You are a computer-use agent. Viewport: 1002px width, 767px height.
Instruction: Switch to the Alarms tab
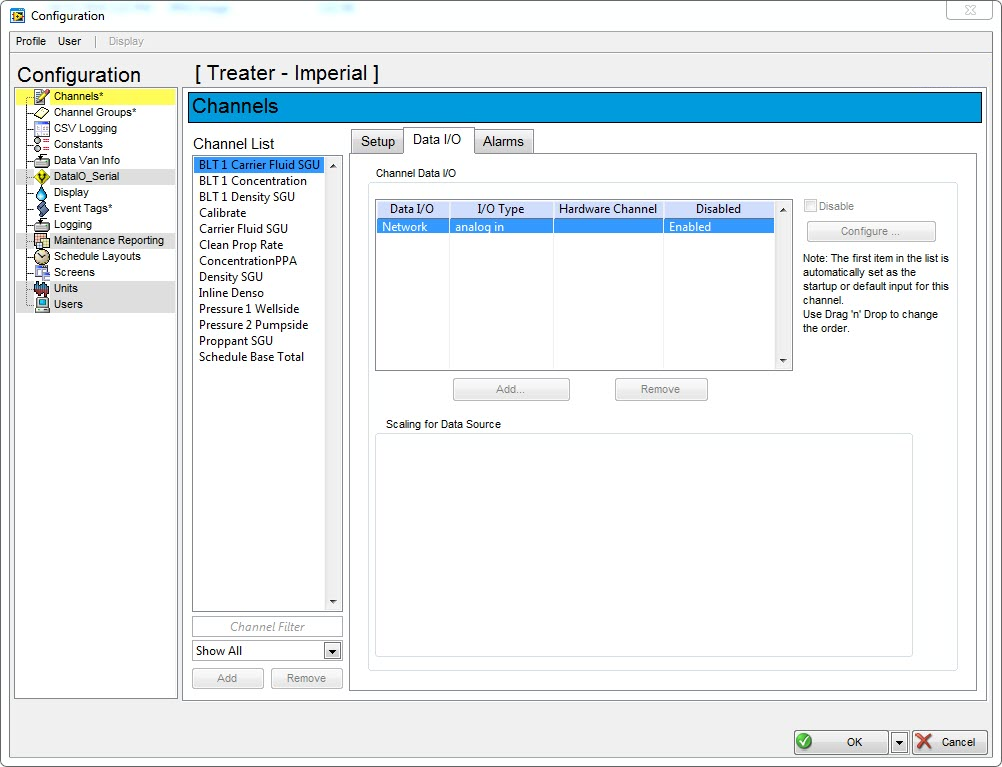(504, 141)
